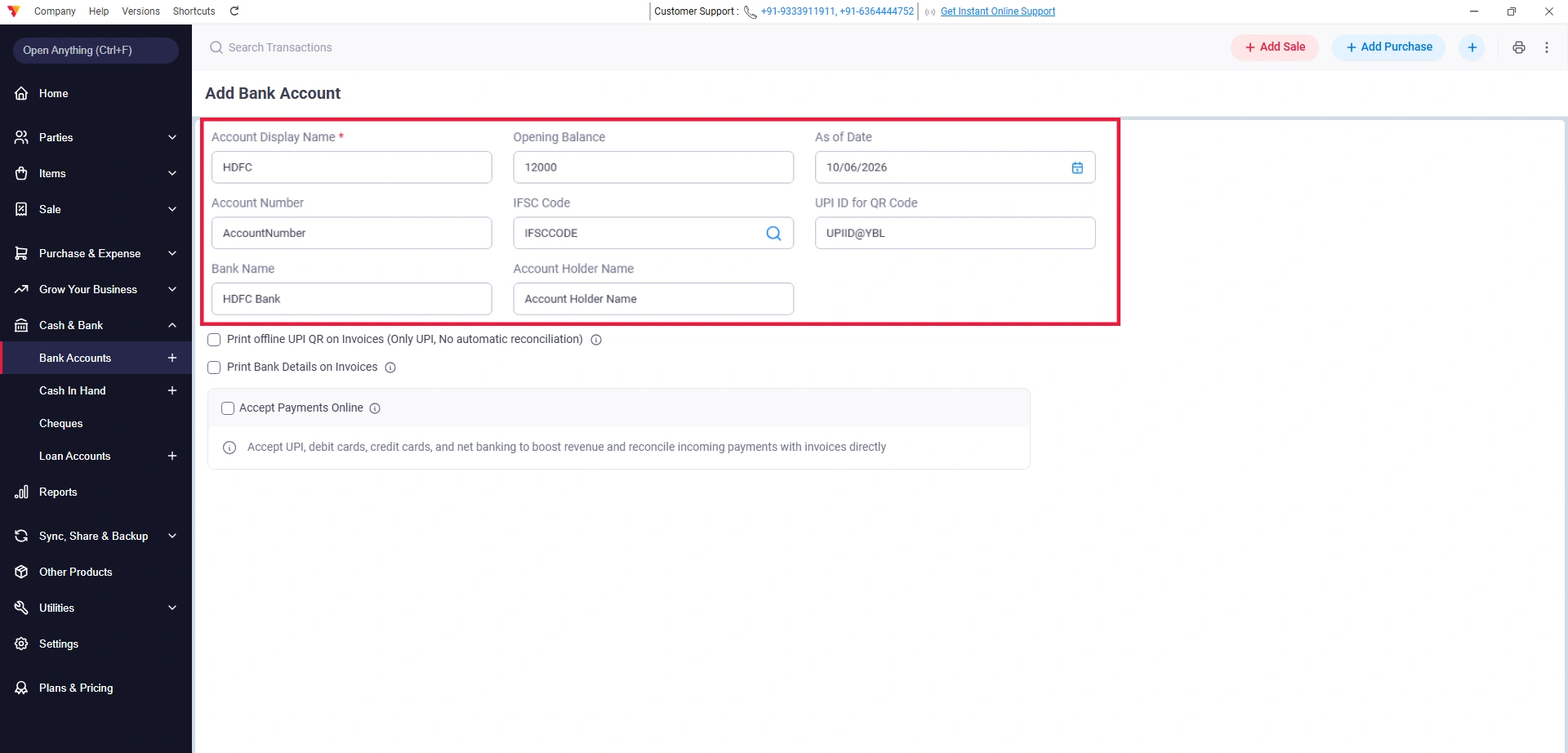This screenshot has width=1568, height=753.
Task: Click info icon next to Accept Payments Online
Action: pos(375,408)
